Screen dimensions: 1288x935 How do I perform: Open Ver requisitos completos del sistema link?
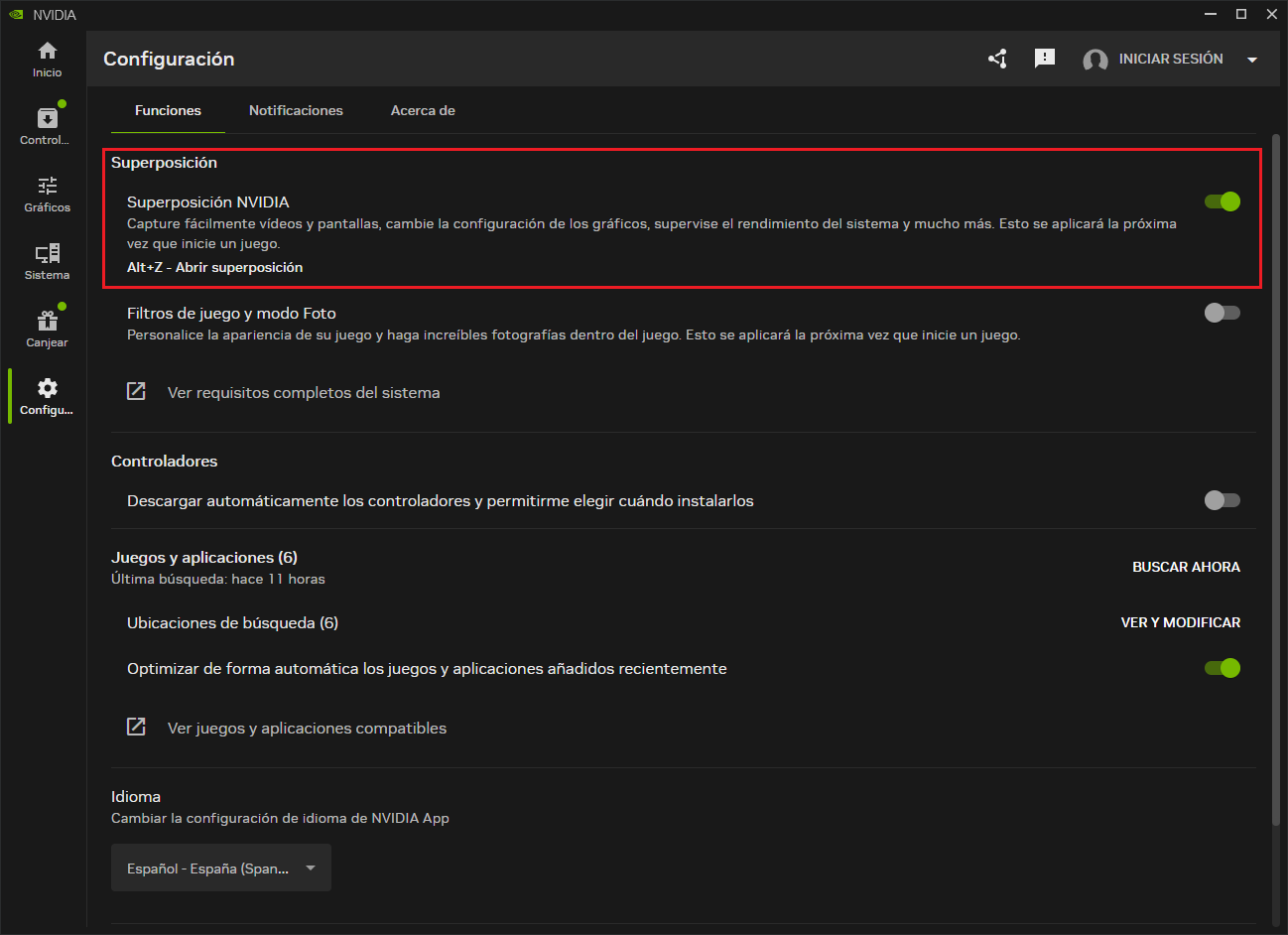coord(304,393)
